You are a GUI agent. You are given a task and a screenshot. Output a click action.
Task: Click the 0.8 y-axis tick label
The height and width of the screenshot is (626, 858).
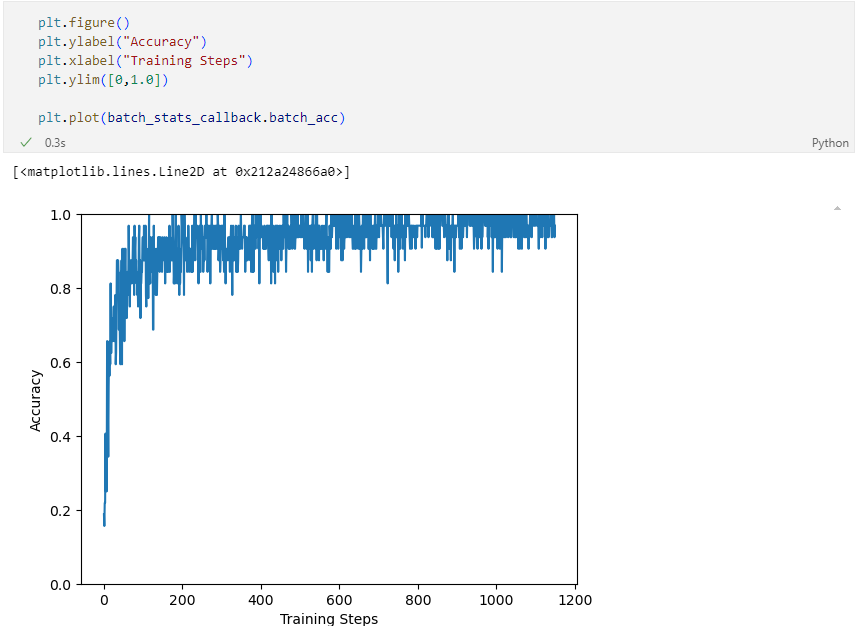click(x=60, y=289)
